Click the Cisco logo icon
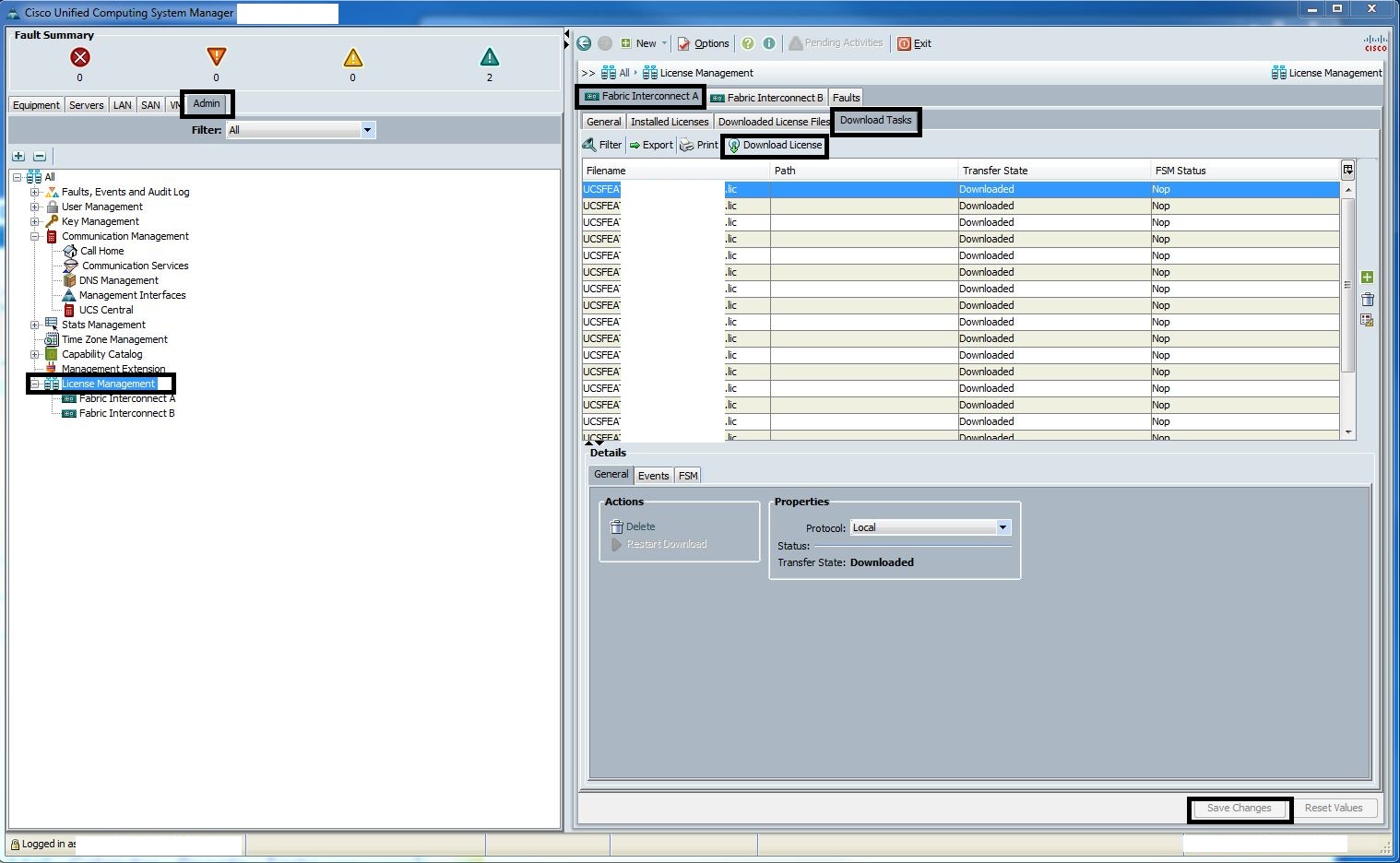Image resolution: width=1400 pixels, height=863 pixels. [1375, 43]
